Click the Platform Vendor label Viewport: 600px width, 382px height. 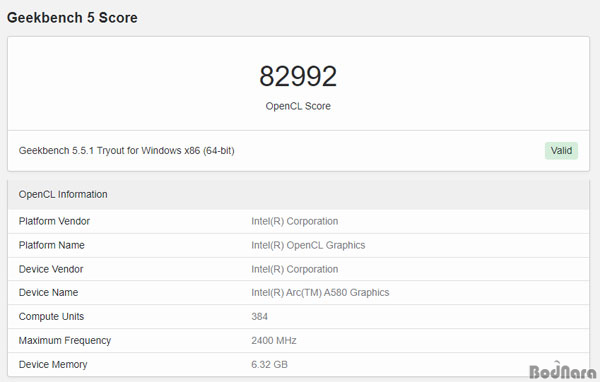tap(54, 221)
